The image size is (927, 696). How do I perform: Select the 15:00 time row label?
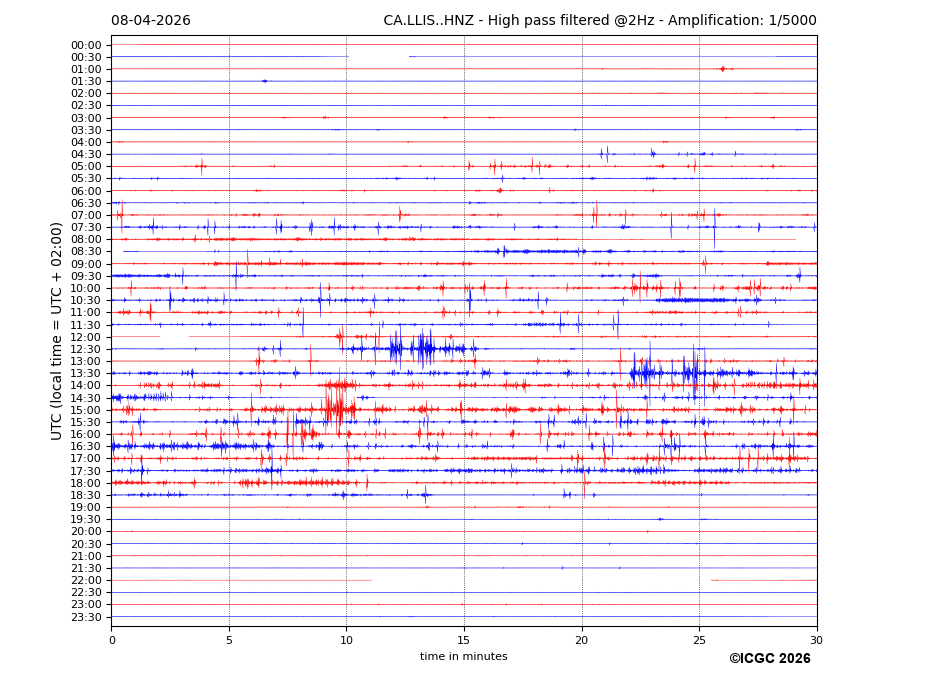(x=86, y=410)
